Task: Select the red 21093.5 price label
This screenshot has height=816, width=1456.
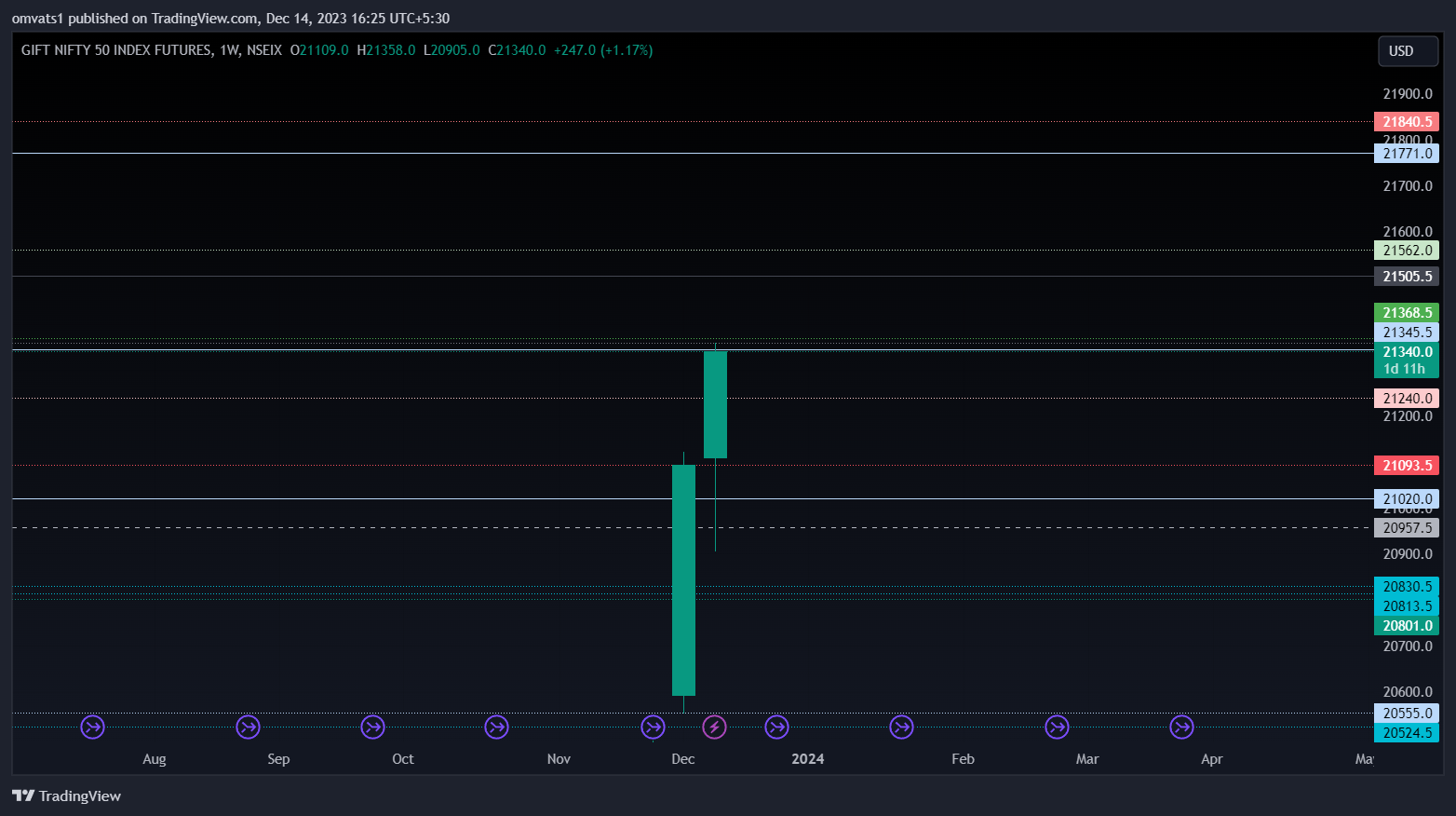Action: point(1407,466)
